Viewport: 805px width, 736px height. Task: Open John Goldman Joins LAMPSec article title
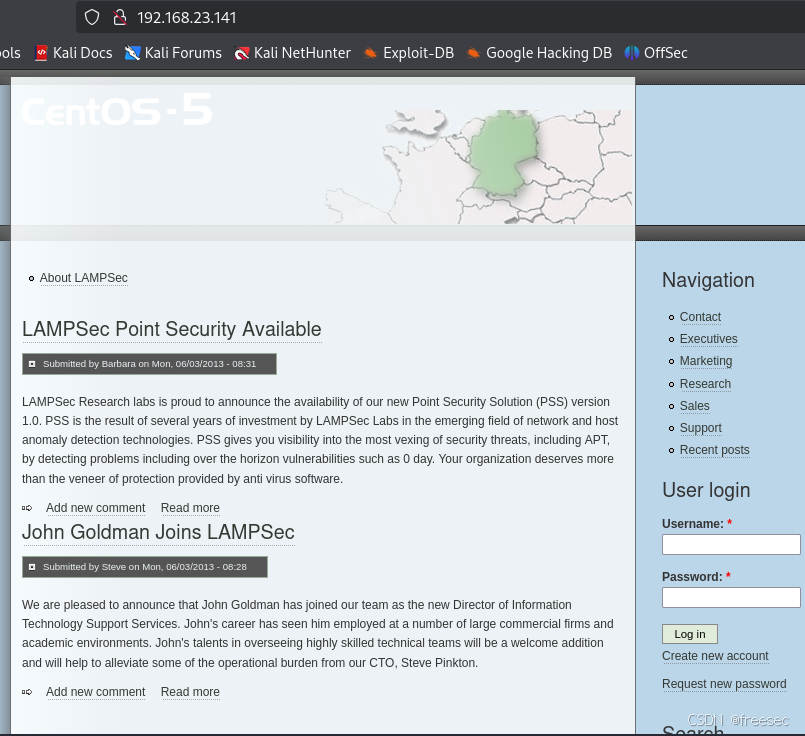click(x=158, y=532)
